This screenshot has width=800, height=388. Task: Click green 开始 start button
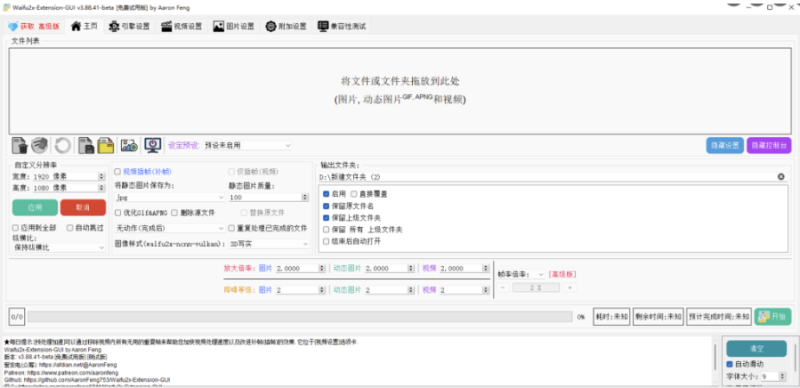(773, 317)
